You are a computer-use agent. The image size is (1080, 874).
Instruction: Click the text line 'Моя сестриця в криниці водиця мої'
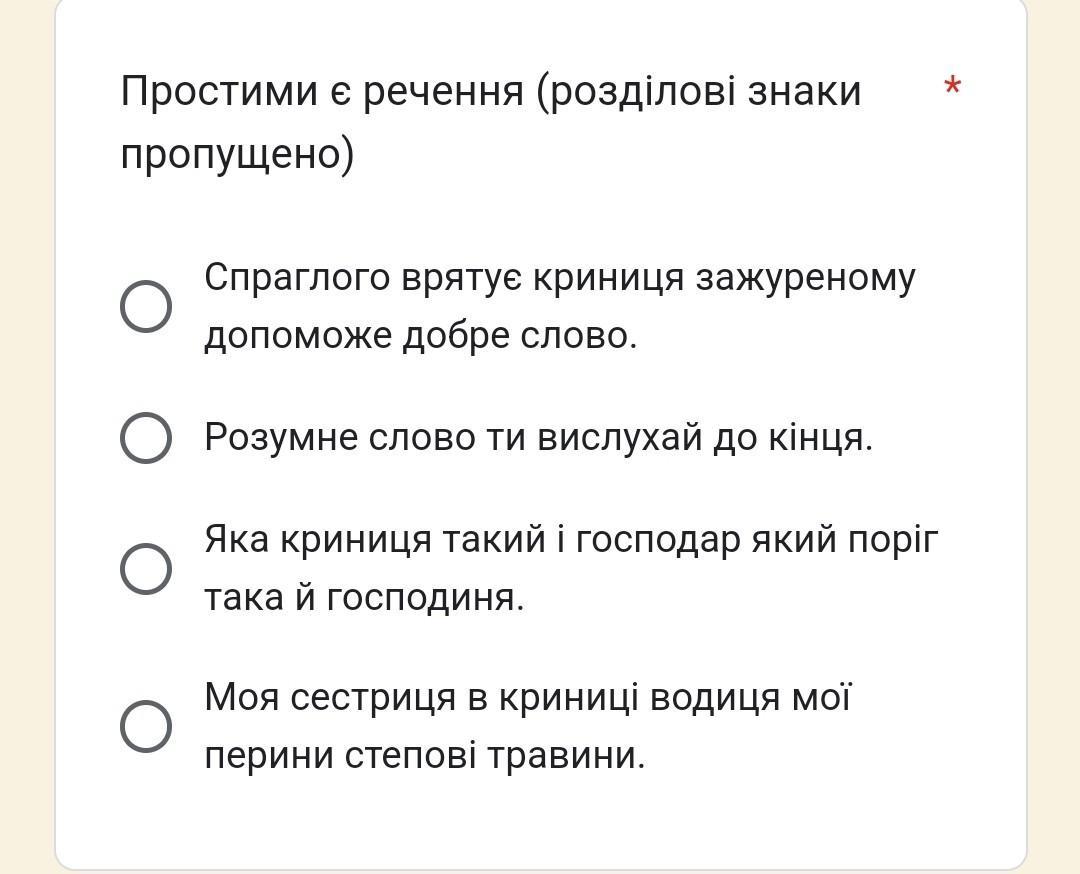tap(527, 696)
